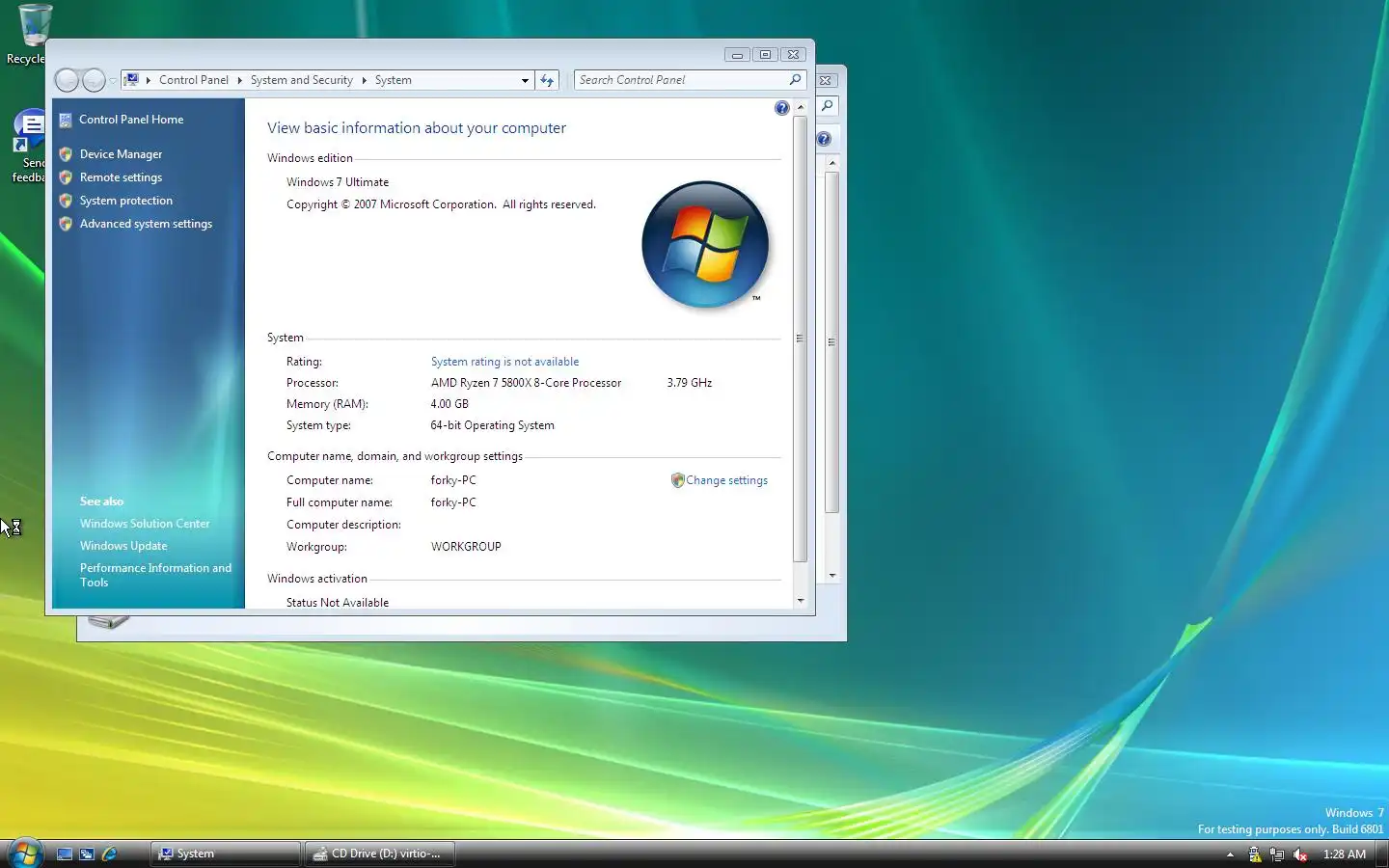Click the Show desktop strip beside the clock
1389x868 pixels.
point(1382,854)
